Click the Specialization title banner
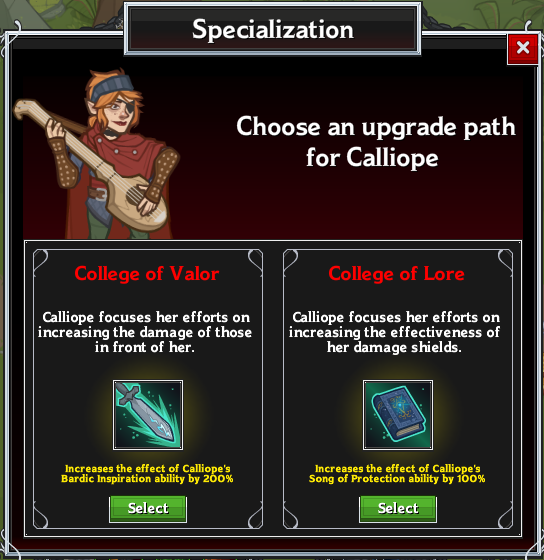The height and width of the screenshot is (560, 544). tap(273, 29)
